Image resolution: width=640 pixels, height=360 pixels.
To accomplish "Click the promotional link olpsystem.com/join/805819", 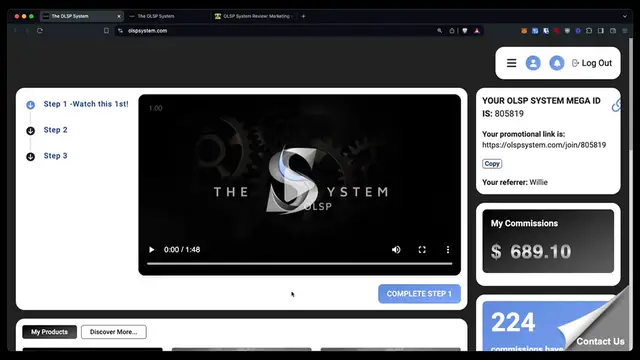I will click(544, 145).
